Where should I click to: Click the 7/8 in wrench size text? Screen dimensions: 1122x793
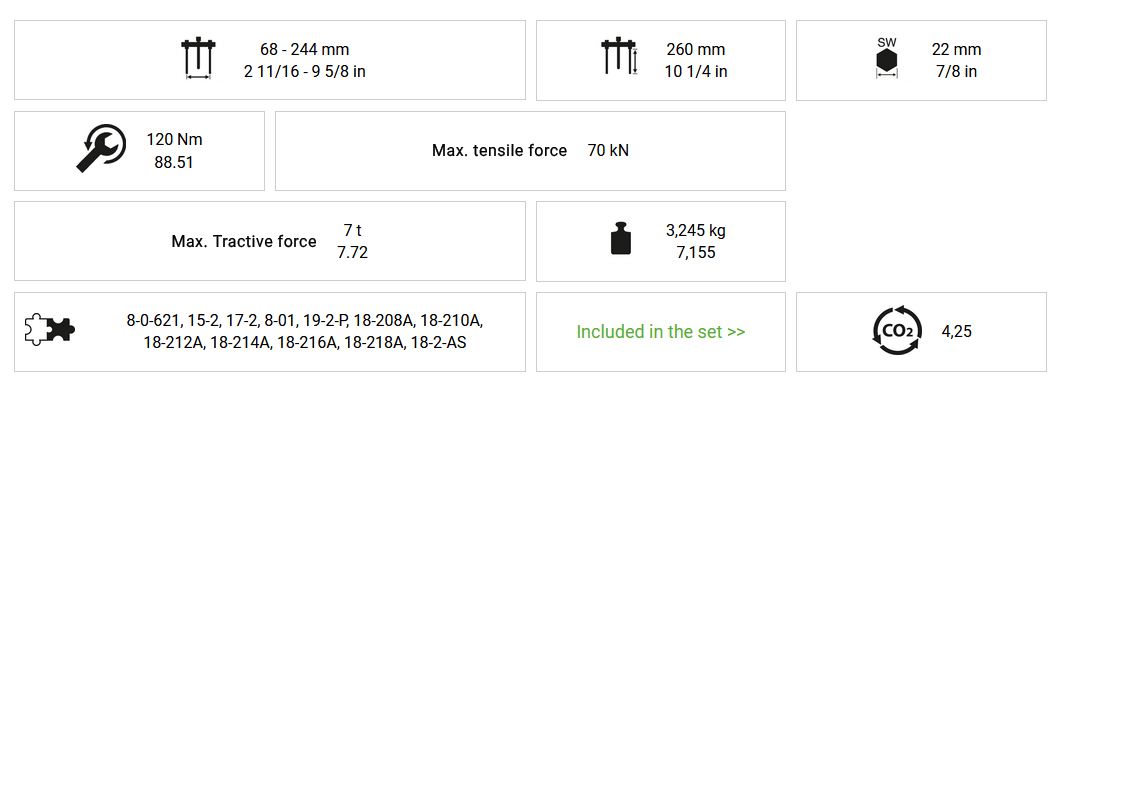[x=956, y=71]
